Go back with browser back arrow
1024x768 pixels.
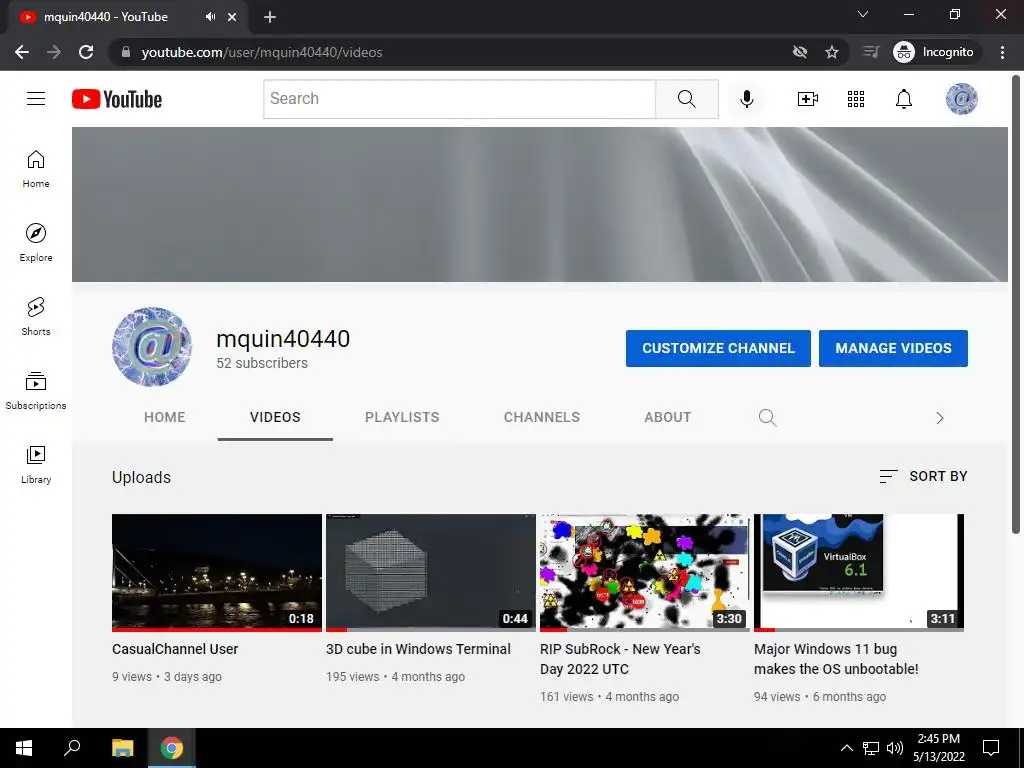22,52
